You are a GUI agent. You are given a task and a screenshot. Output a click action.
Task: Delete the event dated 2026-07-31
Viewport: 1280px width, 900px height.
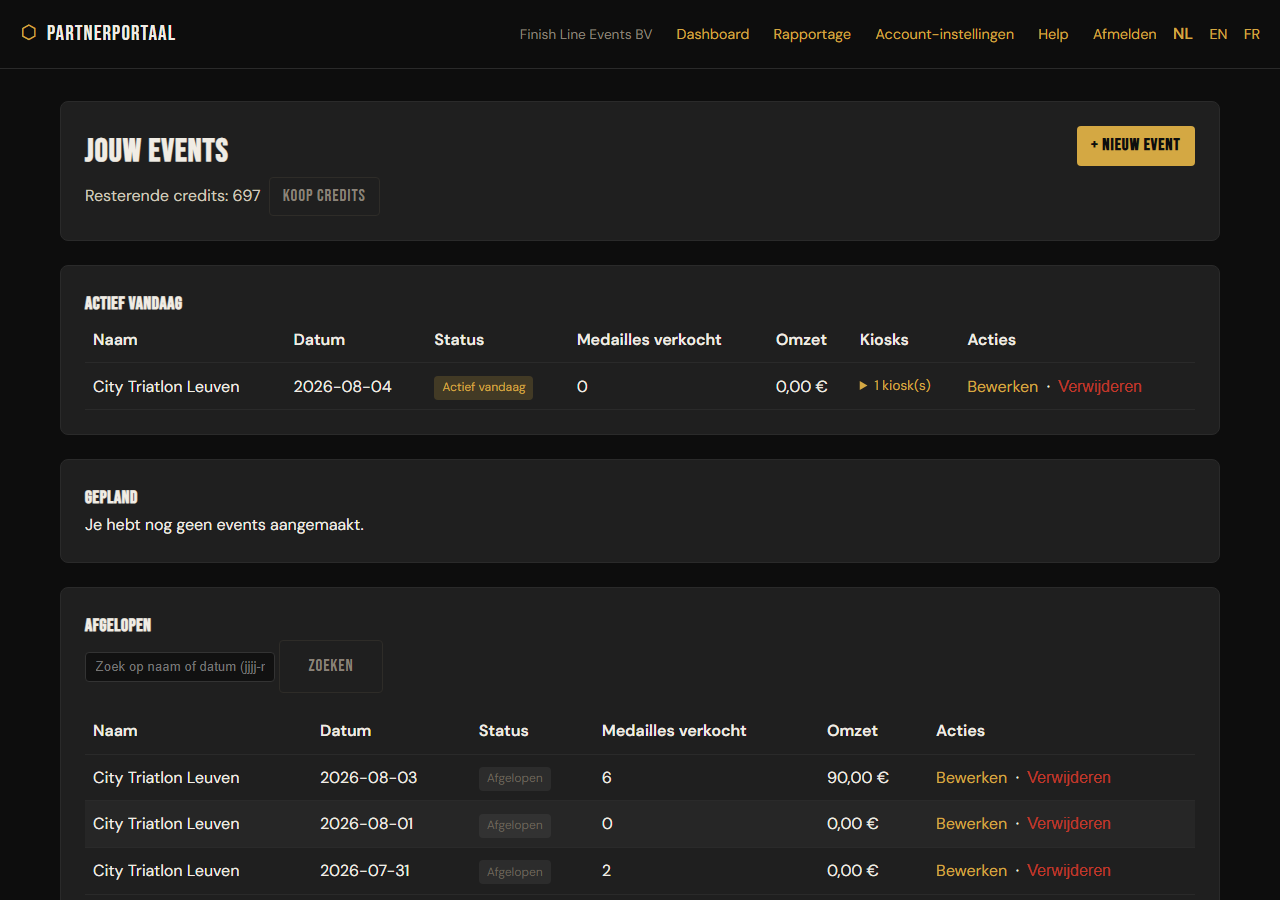[1069, 871]
